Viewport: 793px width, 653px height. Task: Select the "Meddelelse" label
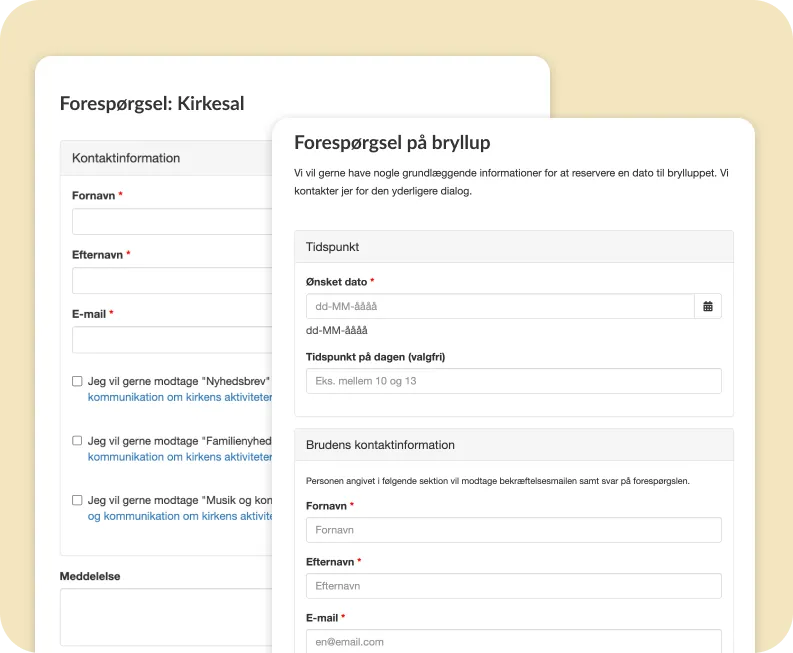click(90, 576)
